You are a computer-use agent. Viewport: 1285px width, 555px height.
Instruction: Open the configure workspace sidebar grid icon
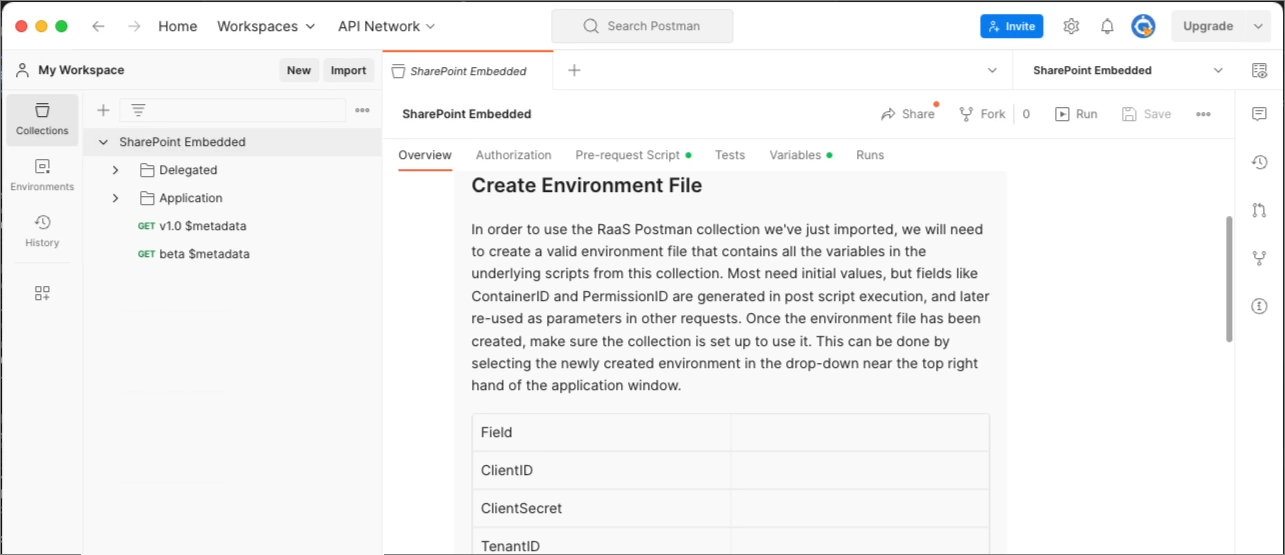42,293
